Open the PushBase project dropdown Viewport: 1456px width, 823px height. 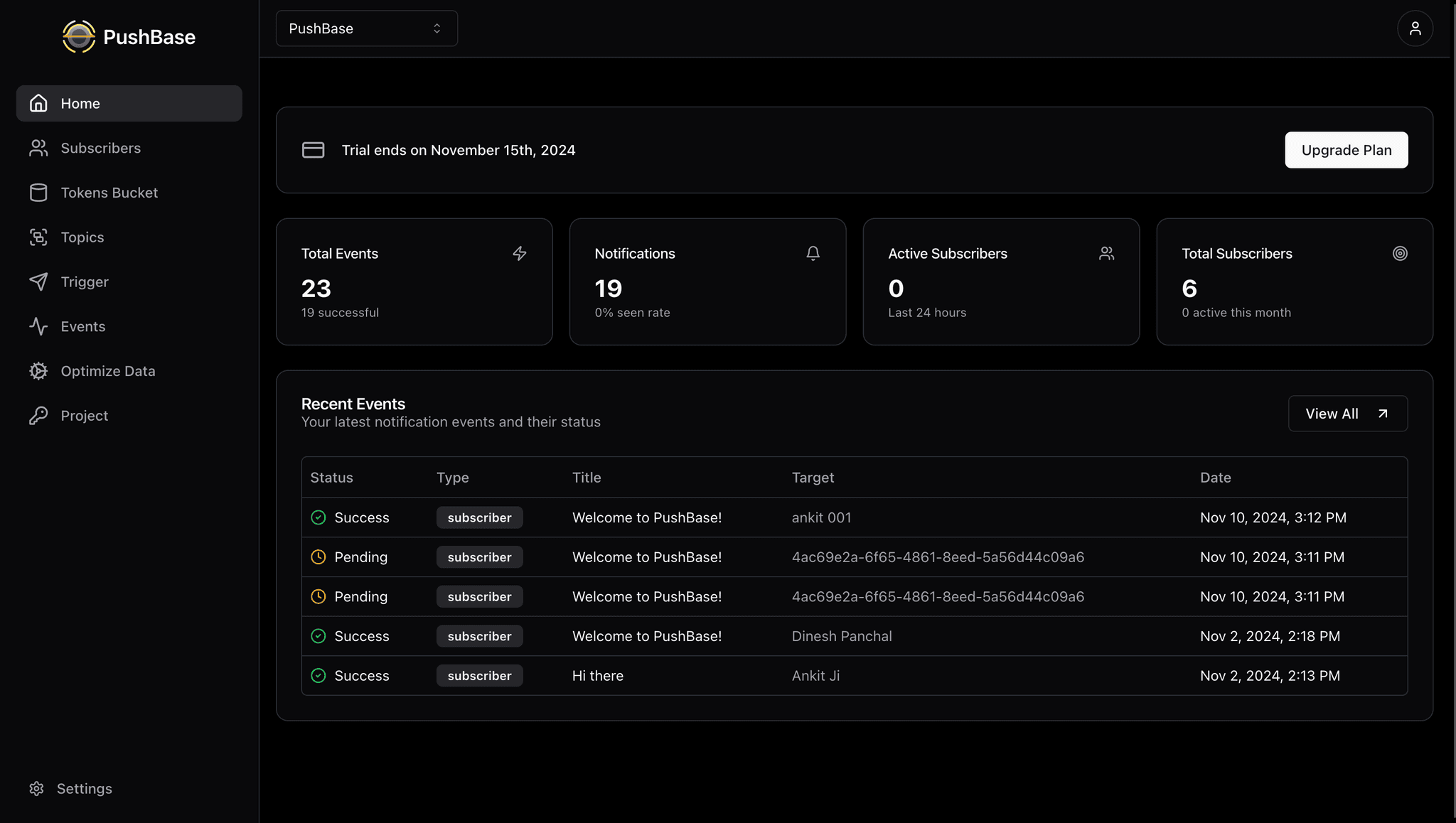click(x=365, y=28)
